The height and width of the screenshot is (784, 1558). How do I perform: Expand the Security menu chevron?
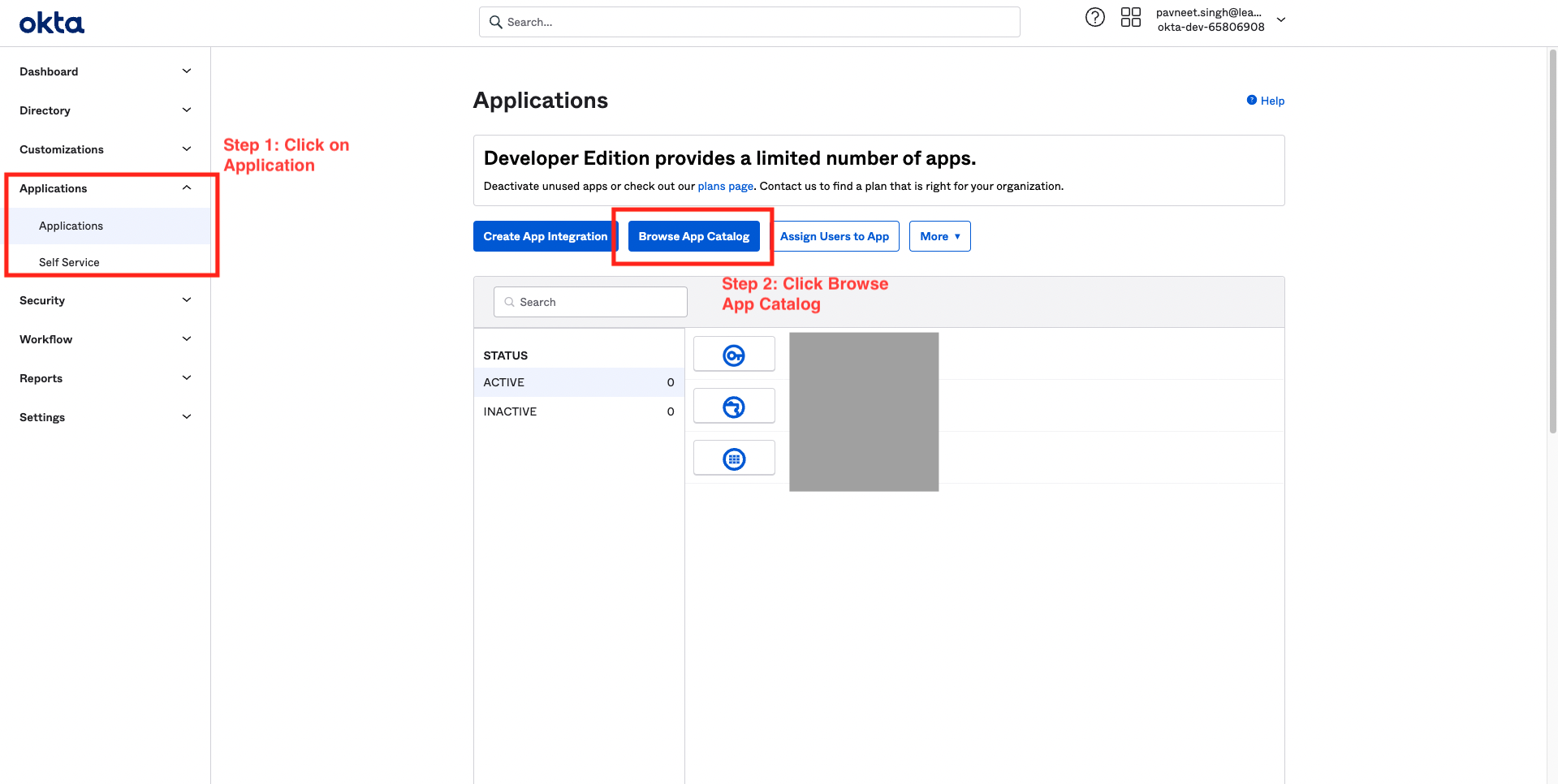coord(187,300)
